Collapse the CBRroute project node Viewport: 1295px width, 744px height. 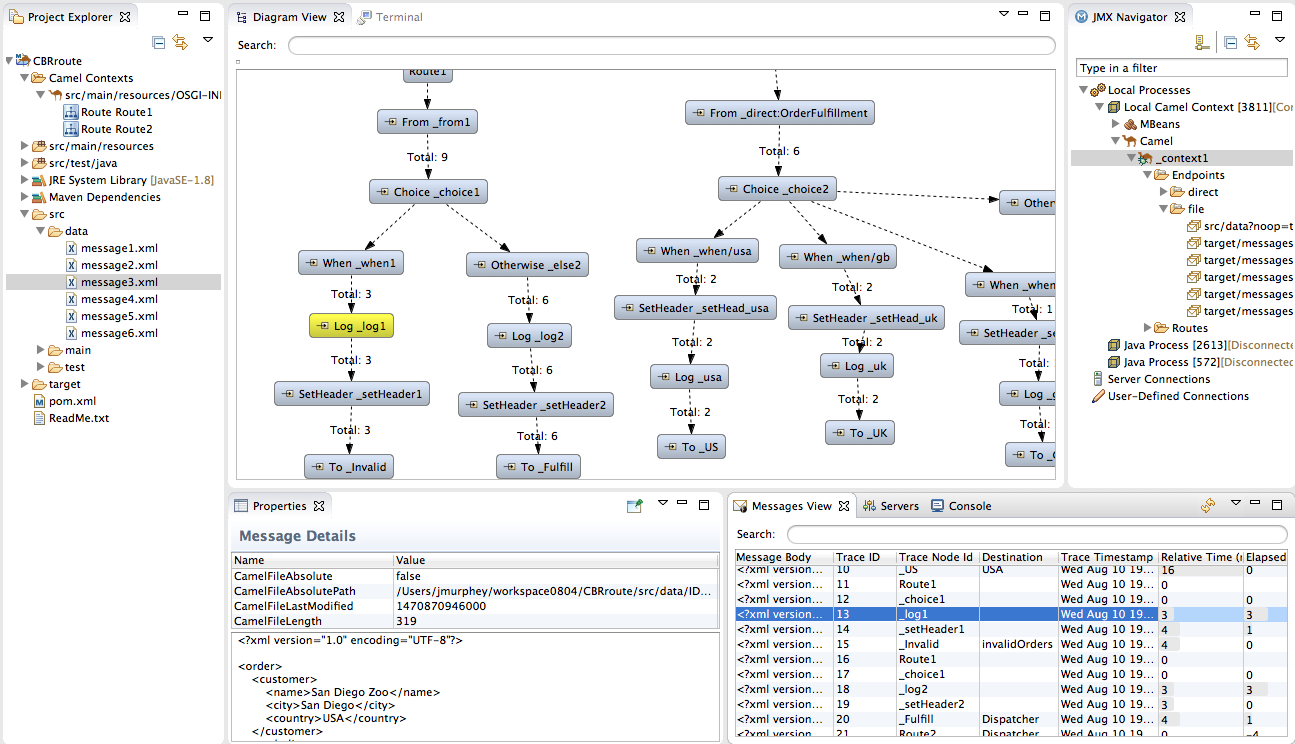click(9, 61)
